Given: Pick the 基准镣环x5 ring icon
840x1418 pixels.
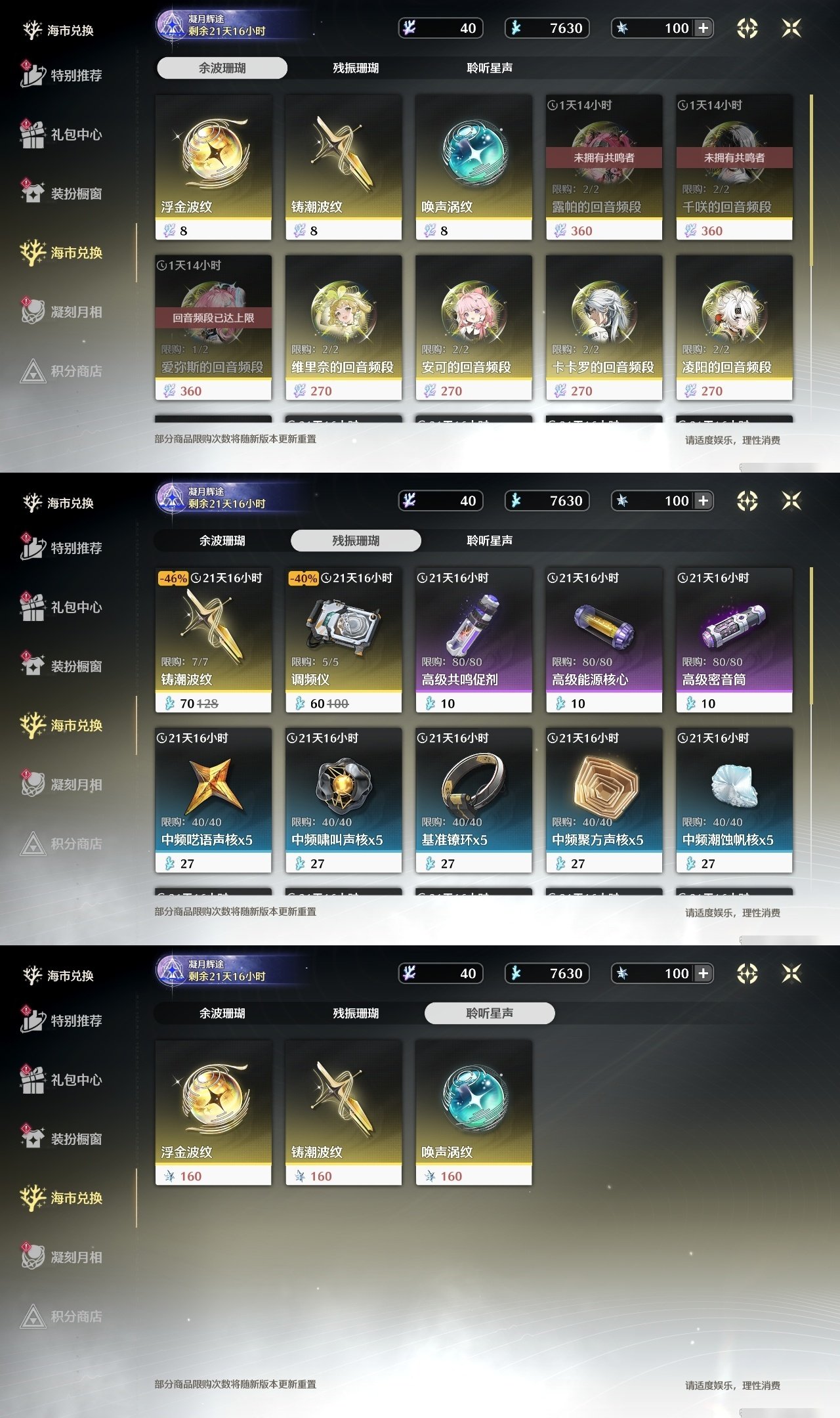Looking at the screenshot, I should click(x=473, y=783).
